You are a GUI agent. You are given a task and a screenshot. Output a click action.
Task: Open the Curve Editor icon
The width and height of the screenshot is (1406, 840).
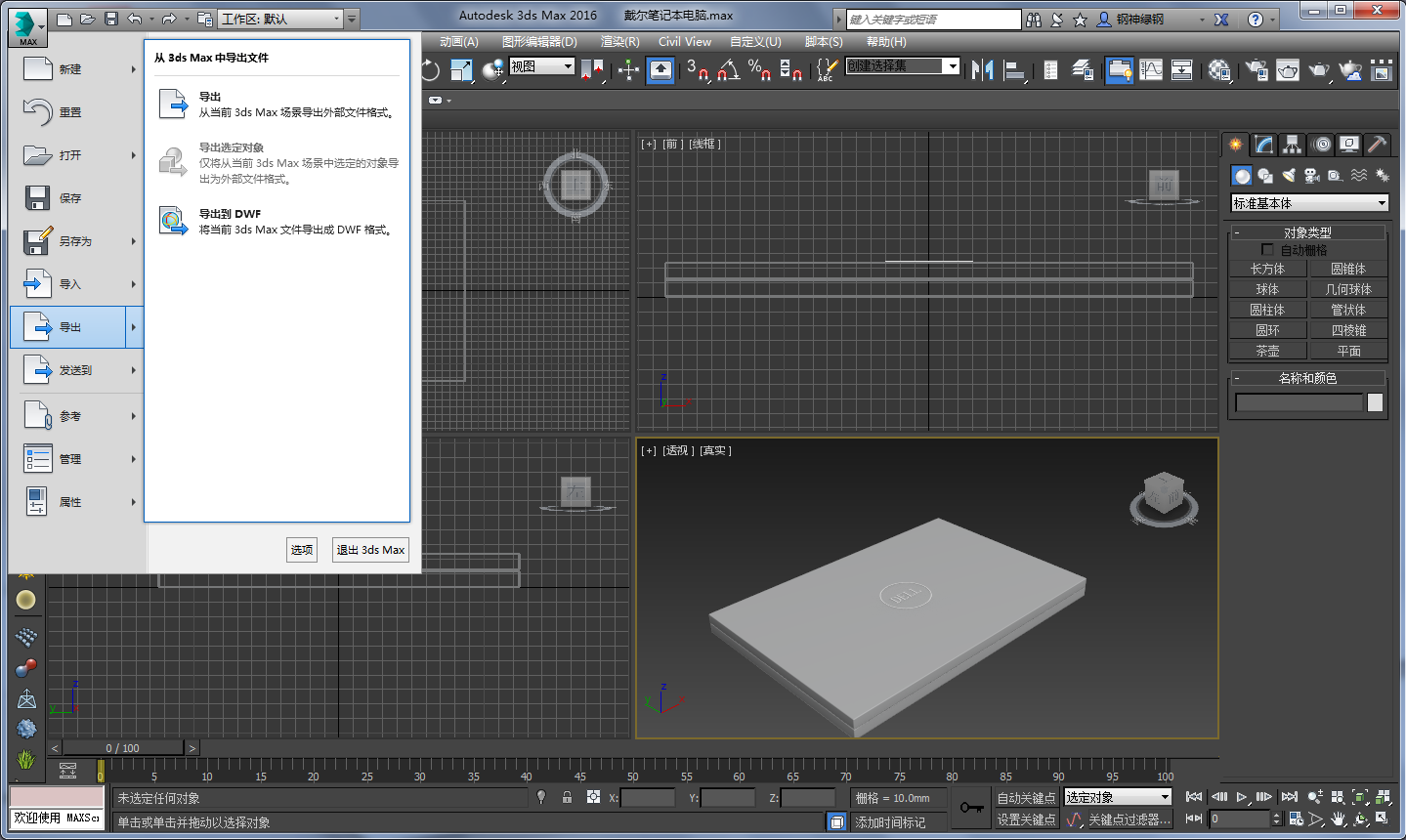click(x=1151, y=69)
